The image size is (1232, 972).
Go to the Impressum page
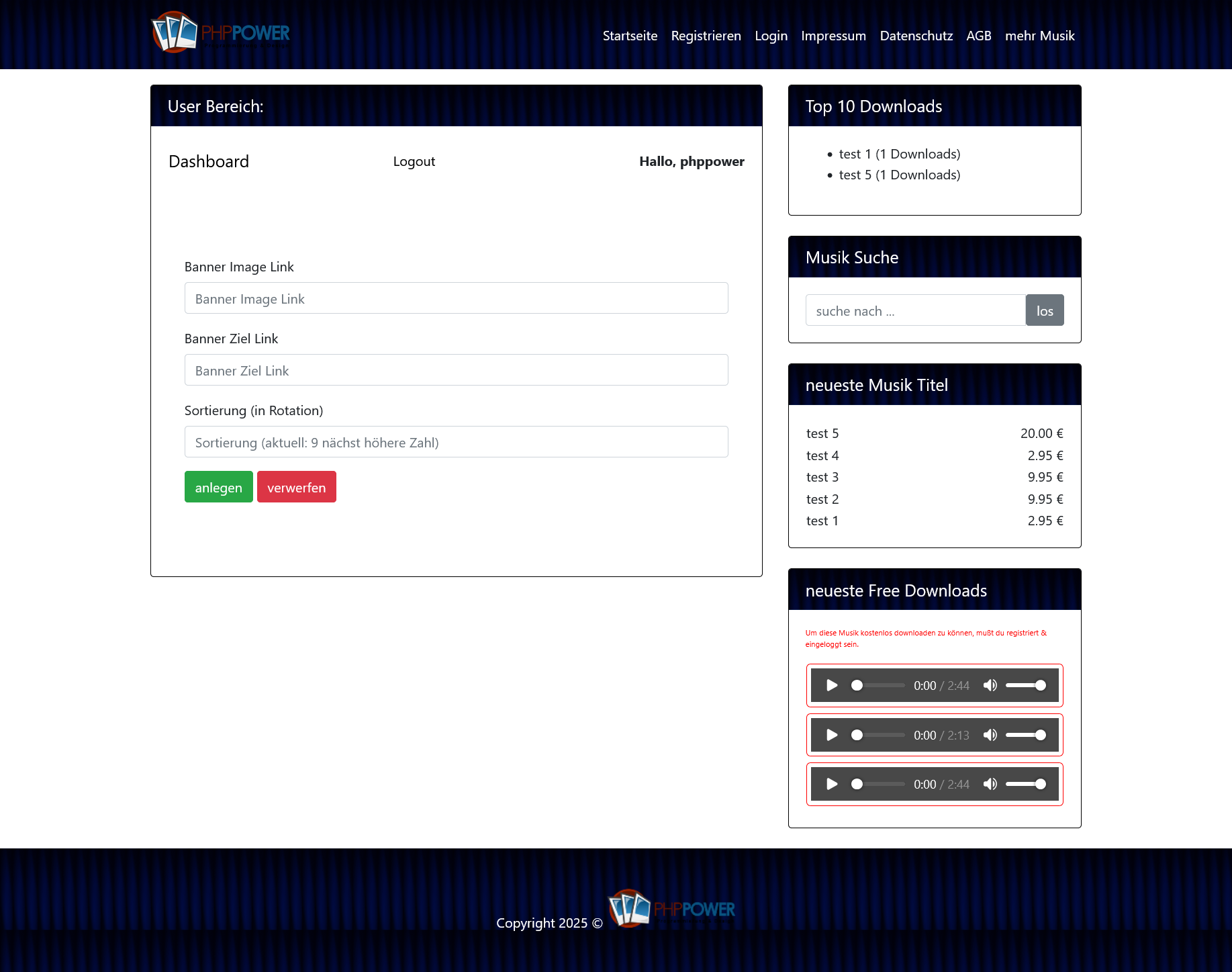click(833, 36)
